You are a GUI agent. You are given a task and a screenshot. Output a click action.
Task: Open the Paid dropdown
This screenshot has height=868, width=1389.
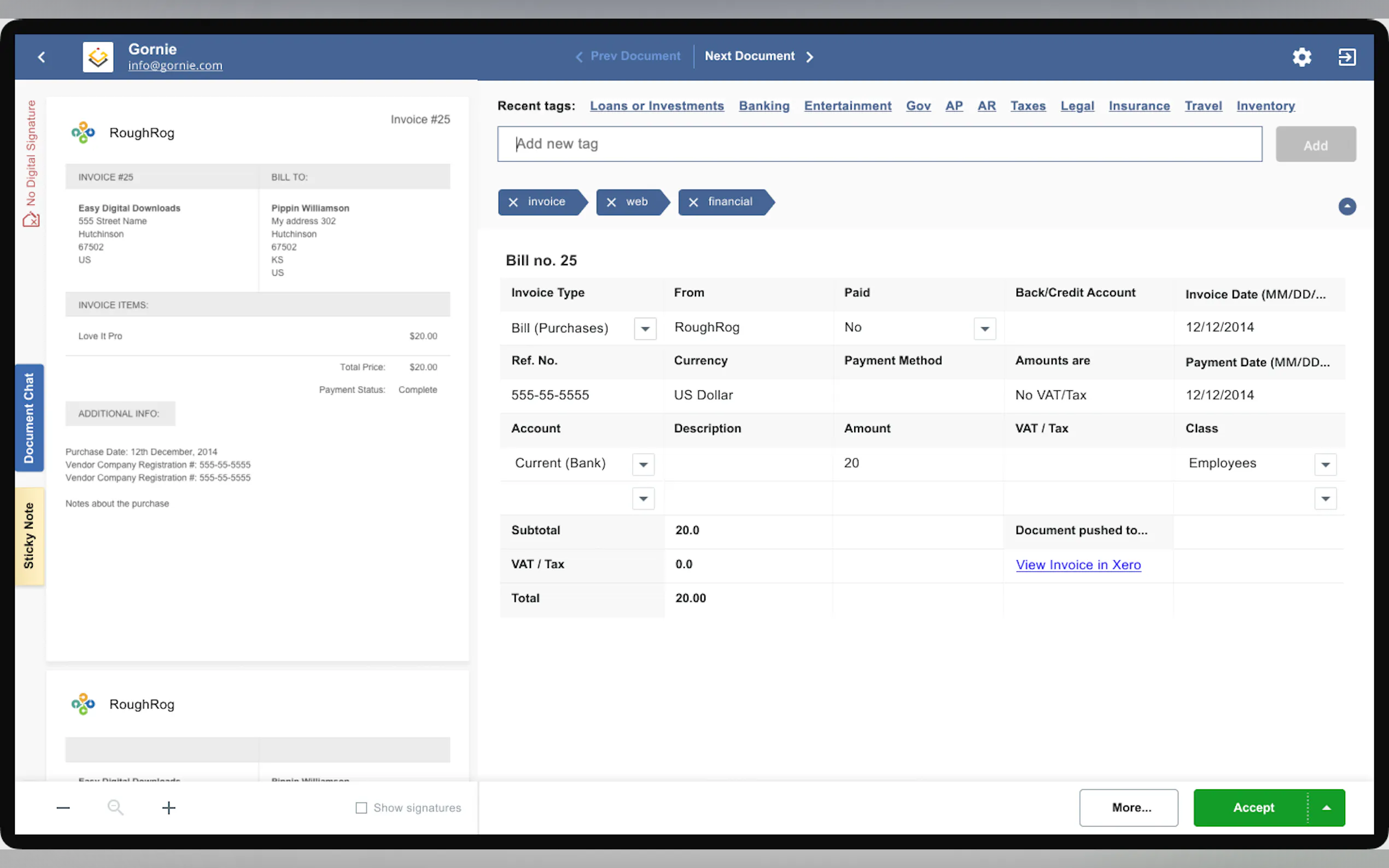[984, 329]
